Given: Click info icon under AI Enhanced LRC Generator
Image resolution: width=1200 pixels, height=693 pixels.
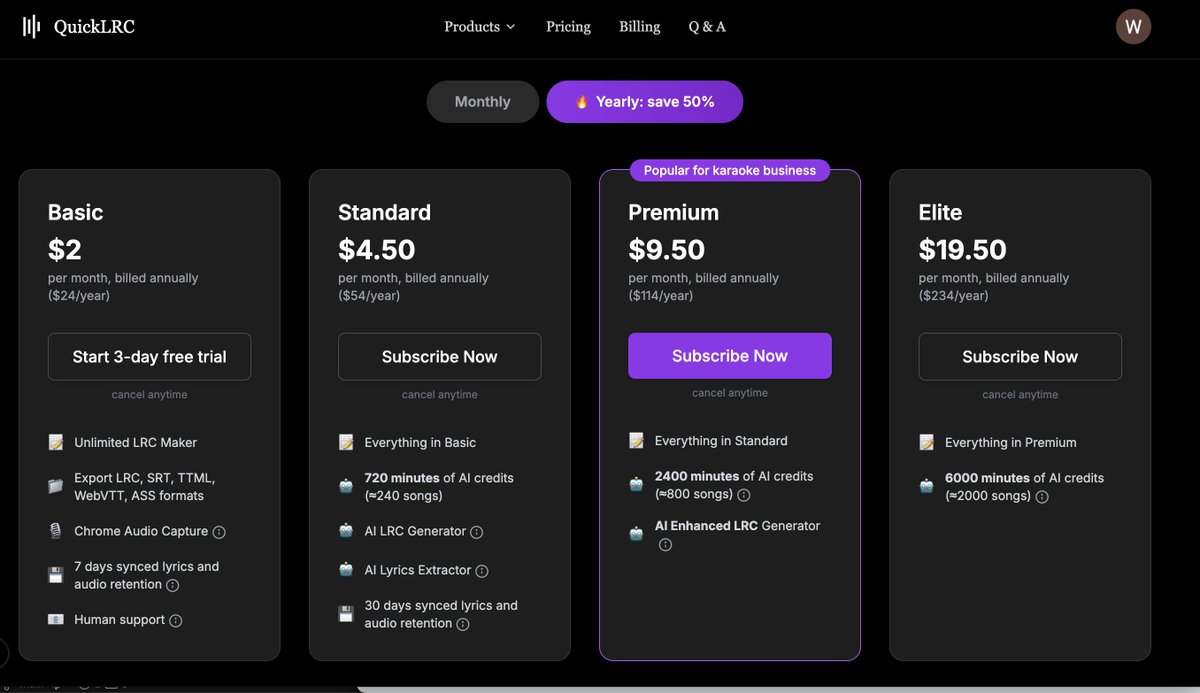Looking at the screenshot, I should [665, 545].
